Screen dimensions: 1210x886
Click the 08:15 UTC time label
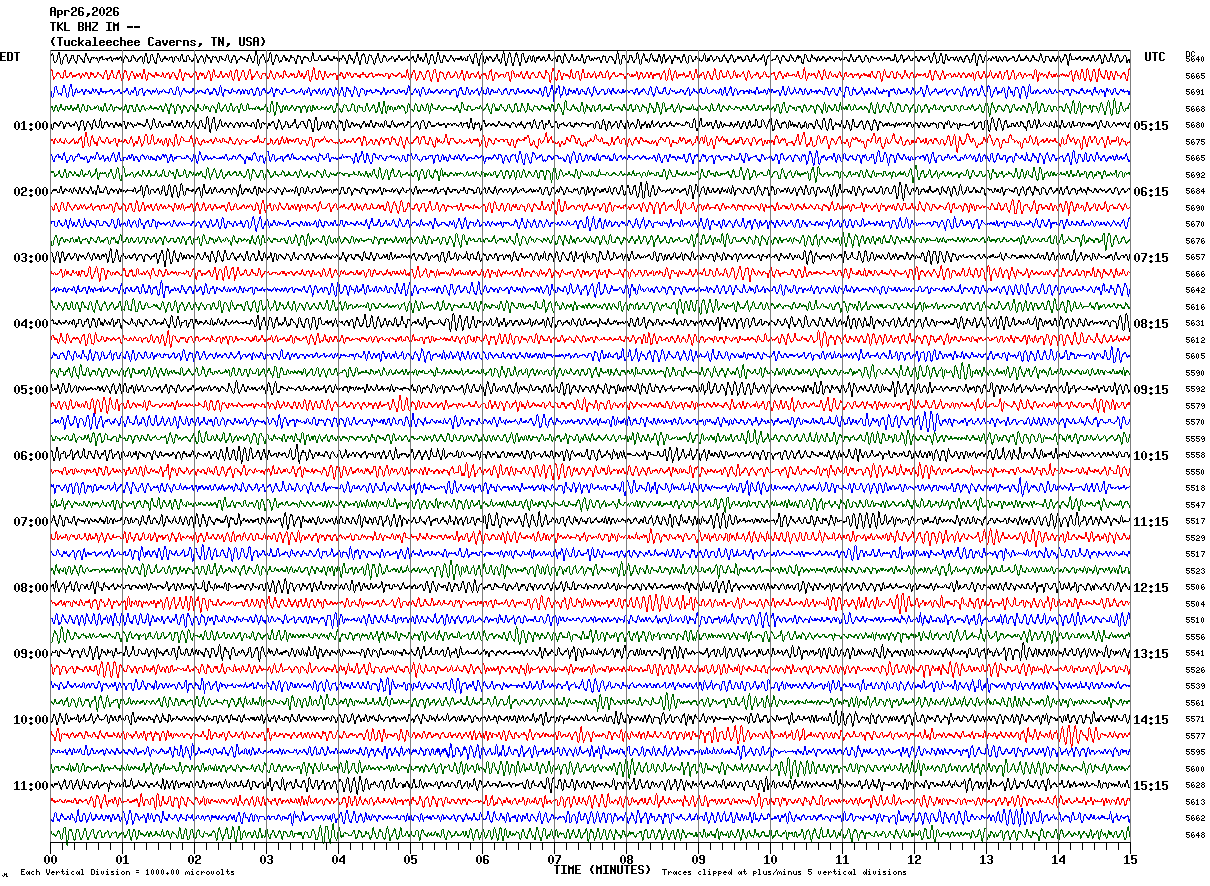[1151, 324]
